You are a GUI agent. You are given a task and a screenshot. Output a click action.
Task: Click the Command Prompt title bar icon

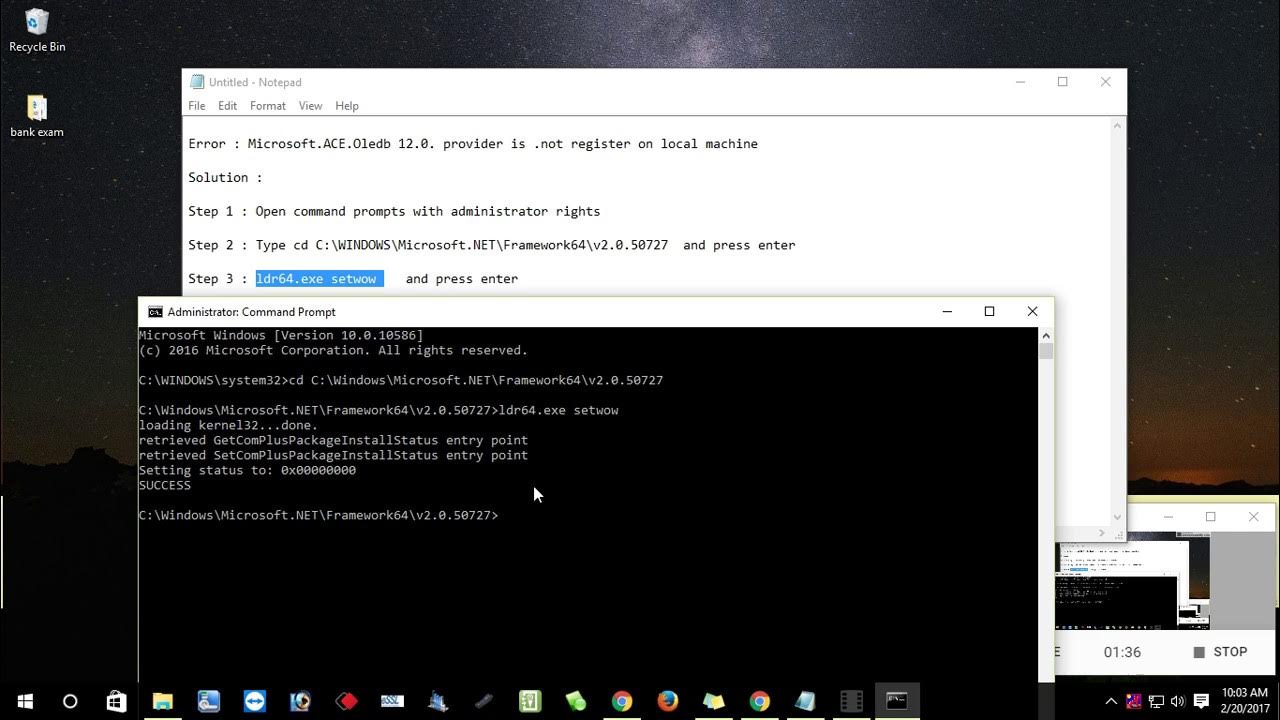point(155,312)
